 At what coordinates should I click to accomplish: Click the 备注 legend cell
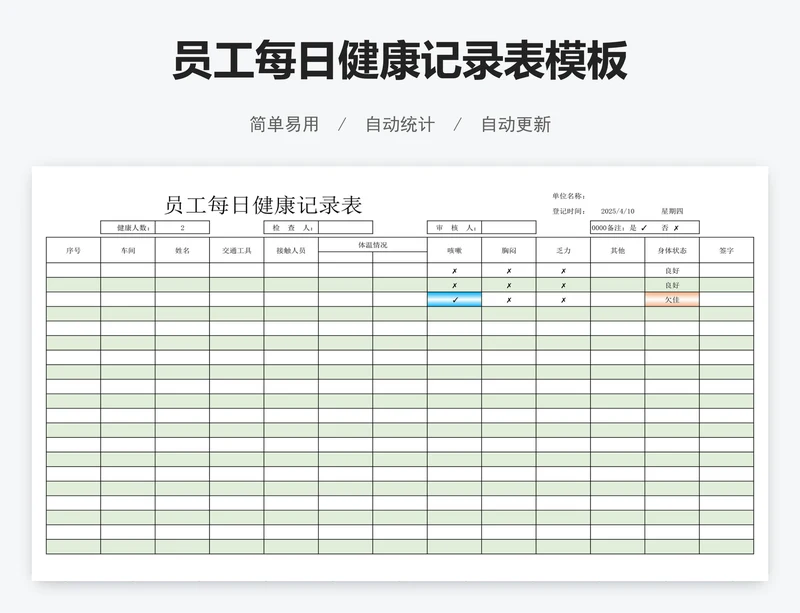tap(645, 228)
